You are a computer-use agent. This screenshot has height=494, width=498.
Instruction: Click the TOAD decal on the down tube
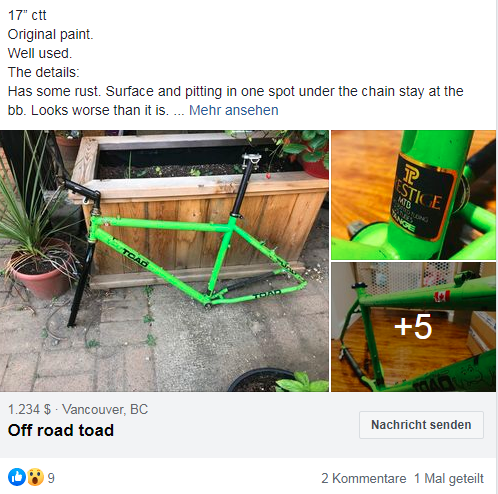pos(135,258)
